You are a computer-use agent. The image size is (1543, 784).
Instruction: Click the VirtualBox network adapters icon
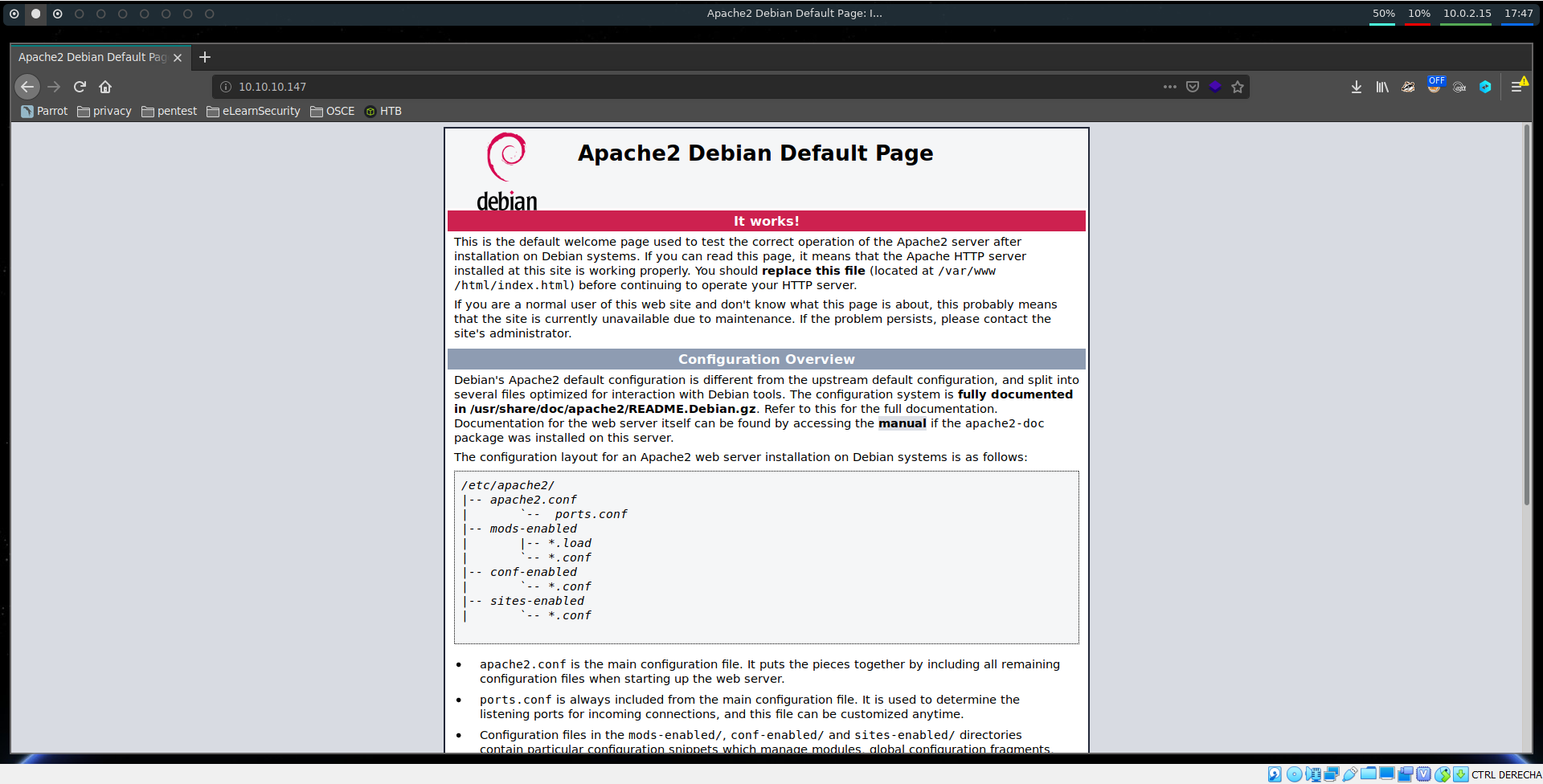(1332, 774)
